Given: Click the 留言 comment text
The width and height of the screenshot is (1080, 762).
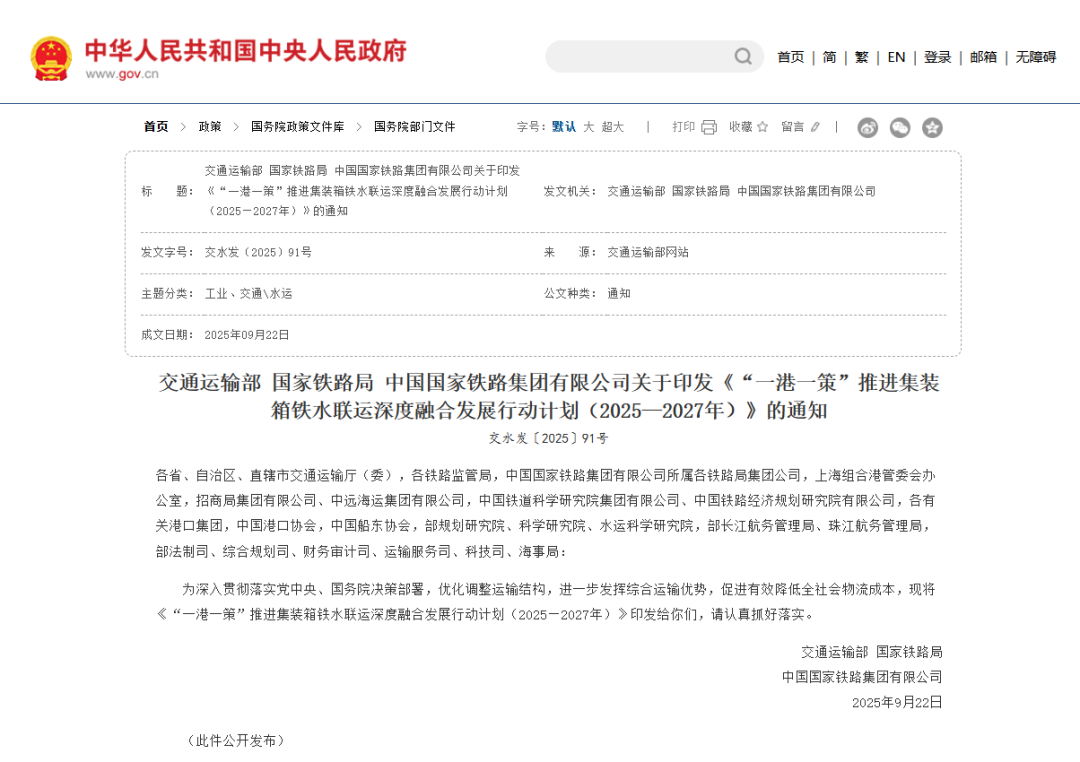Looking at the screenshot, I should click(x=793, y=127).
